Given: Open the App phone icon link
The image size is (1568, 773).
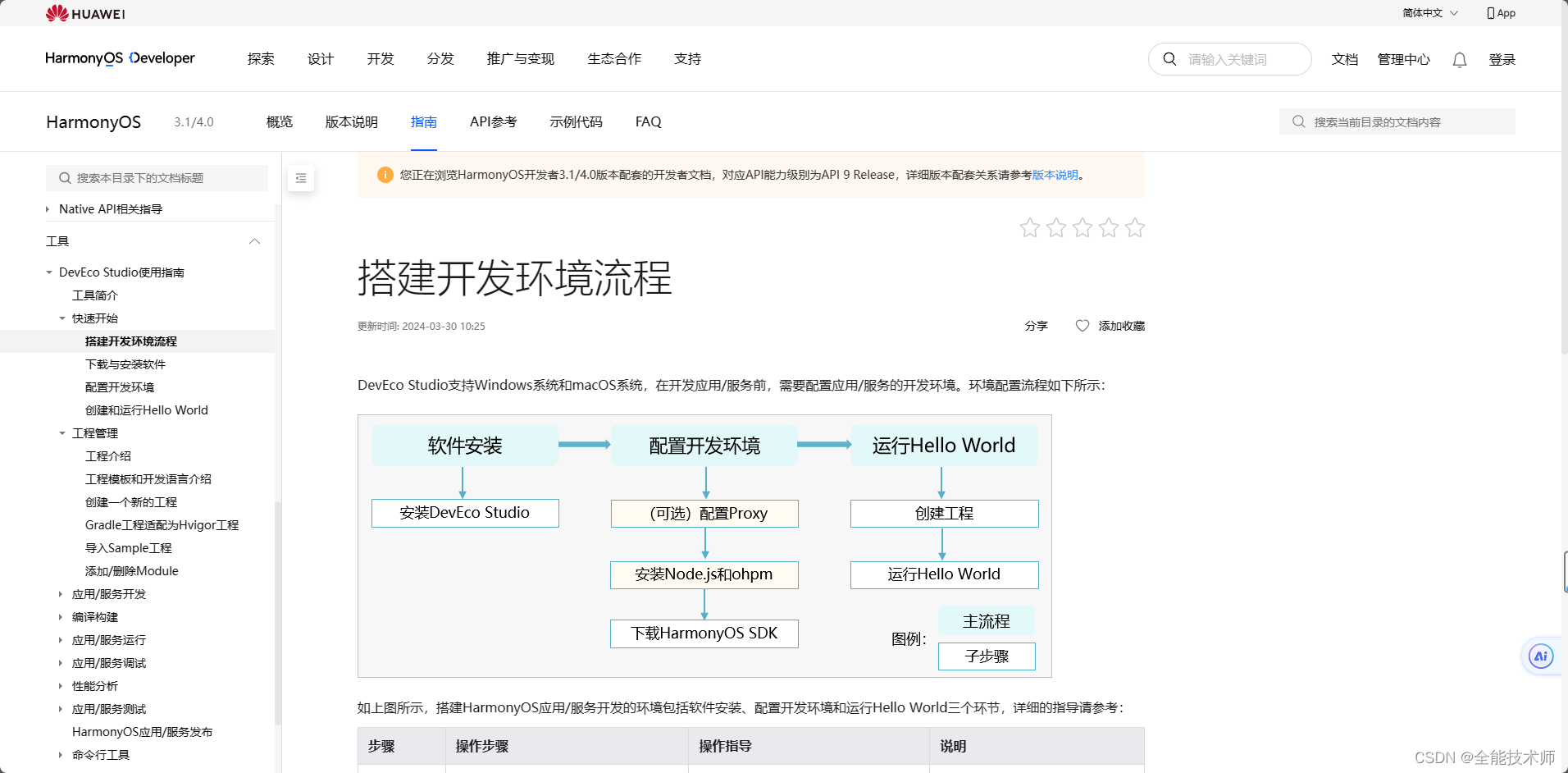Looking at the screenshot, I should [x=1501, y=13].
